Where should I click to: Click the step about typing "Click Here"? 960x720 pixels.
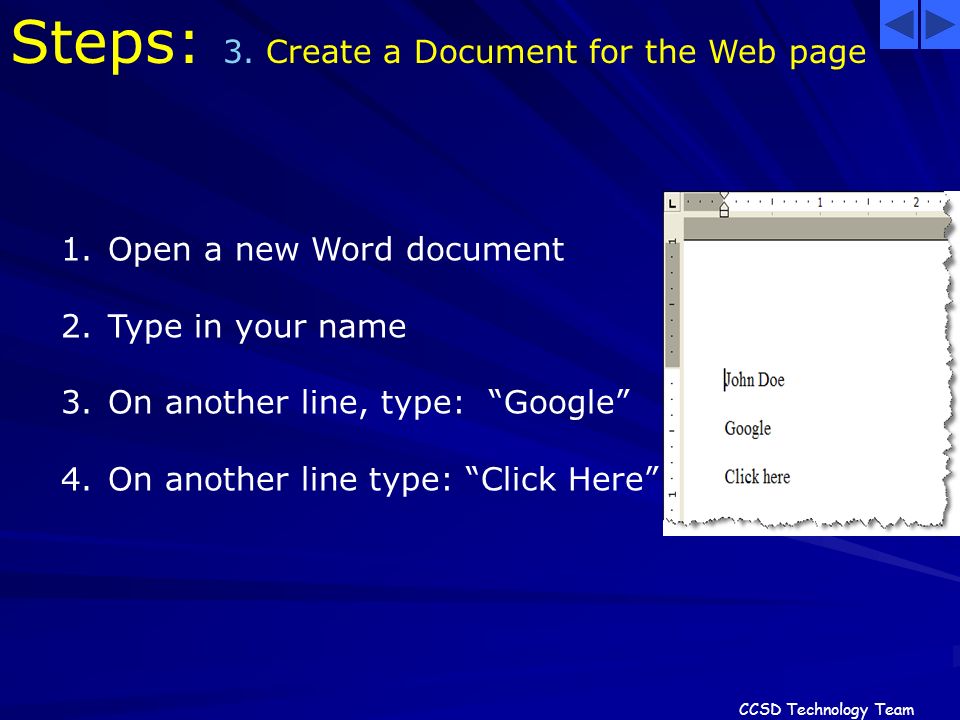tap(383, 479)
